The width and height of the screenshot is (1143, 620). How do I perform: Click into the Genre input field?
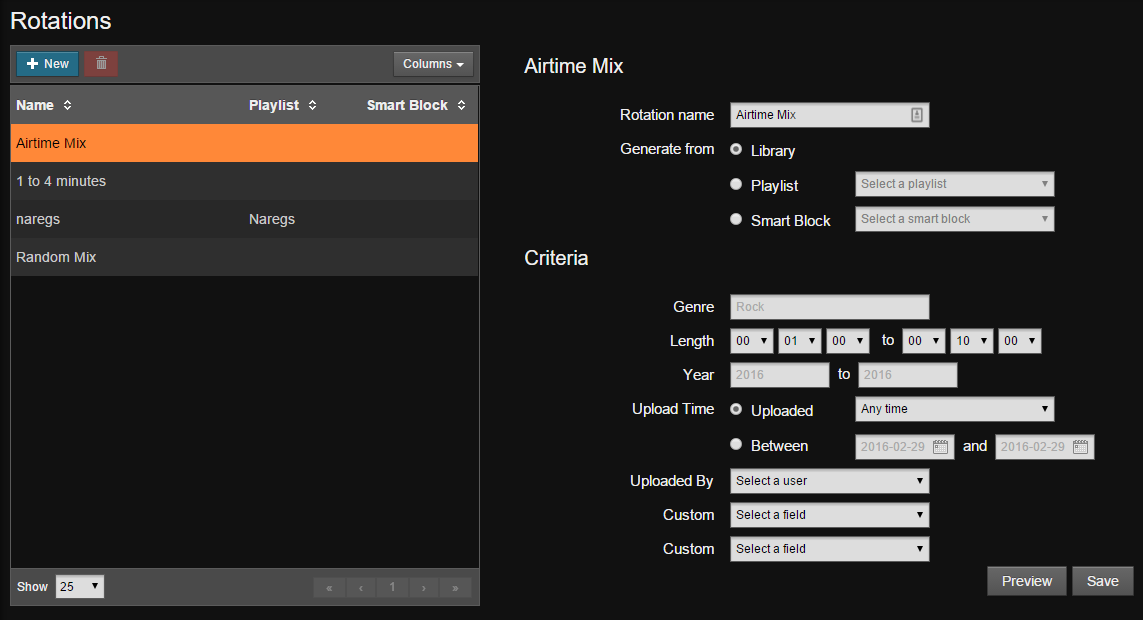pyautogui.click(x=829, y=307)
